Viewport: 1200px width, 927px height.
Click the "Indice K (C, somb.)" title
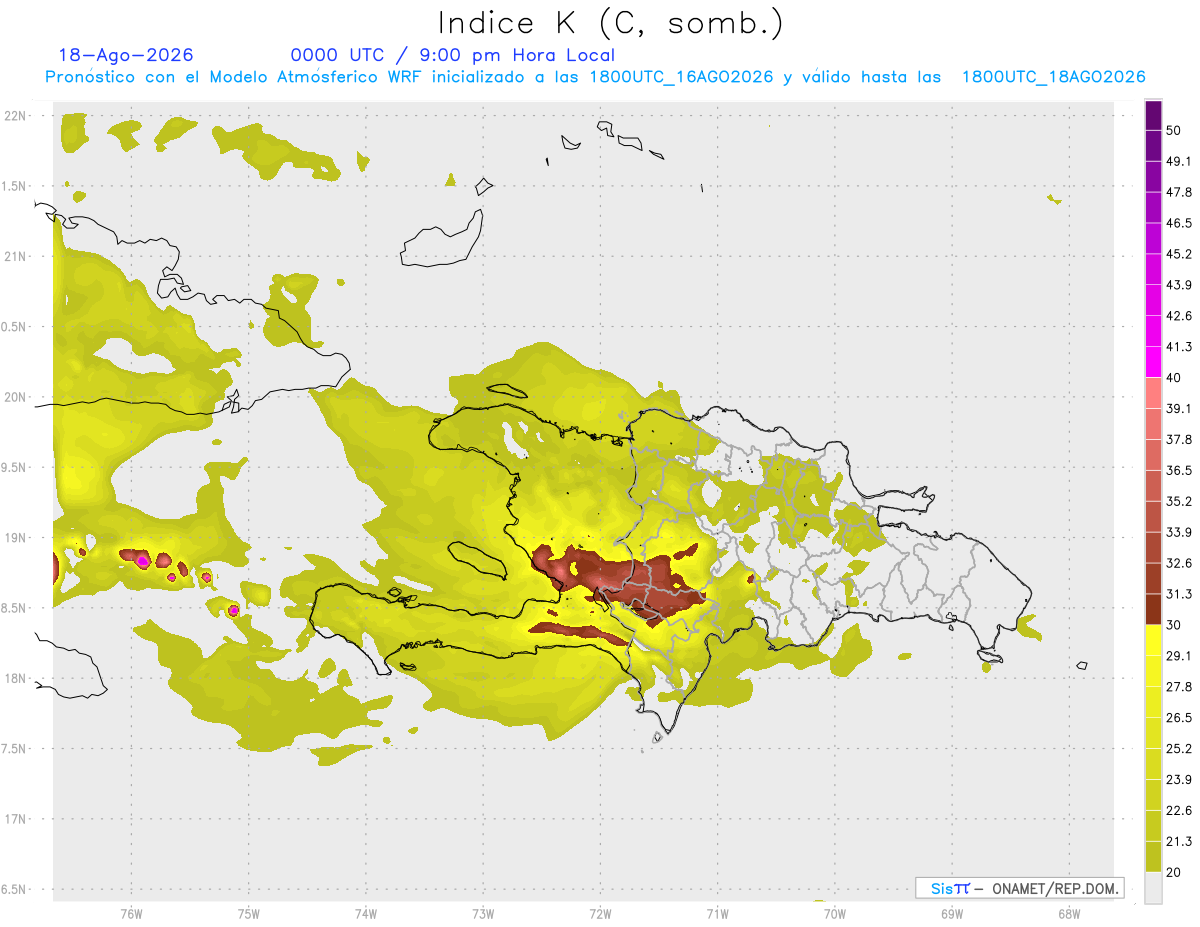[611, 22]
